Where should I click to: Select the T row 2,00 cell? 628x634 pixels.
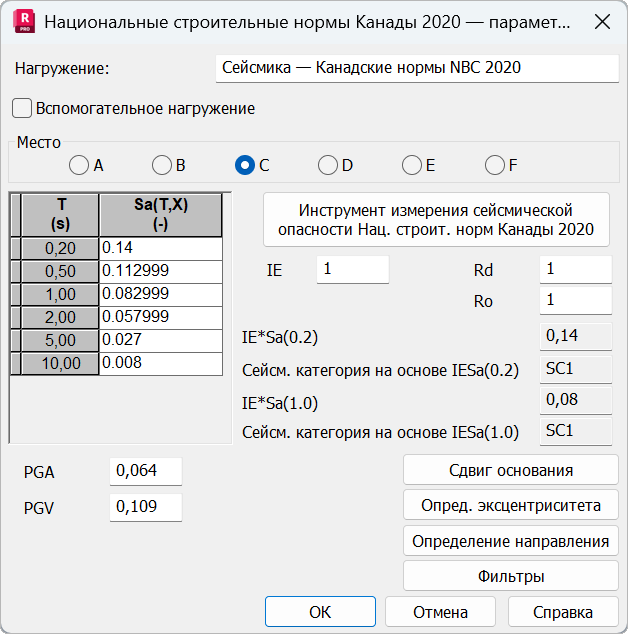60,317
